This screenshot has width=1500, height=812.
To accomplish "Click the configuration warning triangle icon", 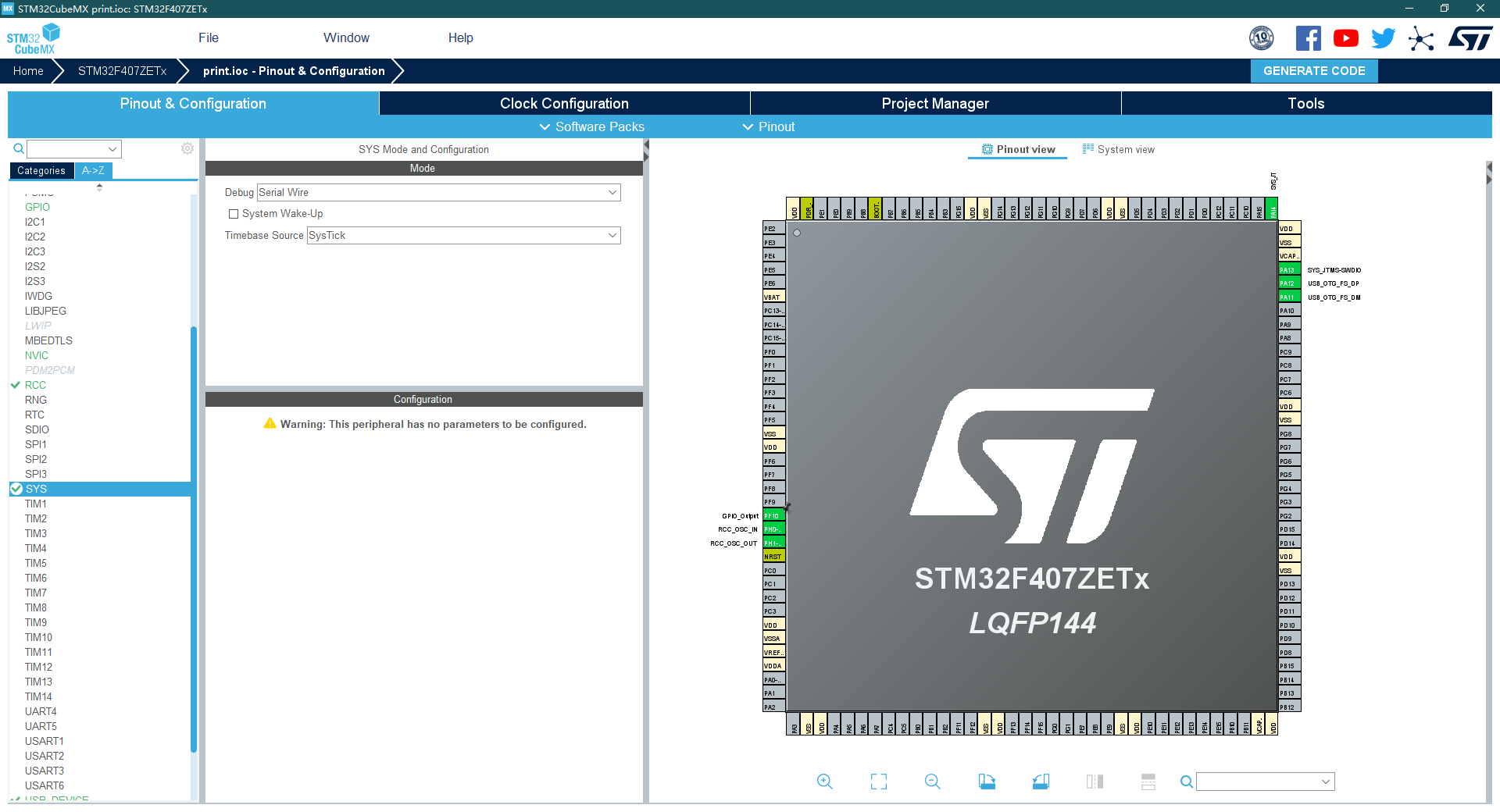I will [270, 423].
